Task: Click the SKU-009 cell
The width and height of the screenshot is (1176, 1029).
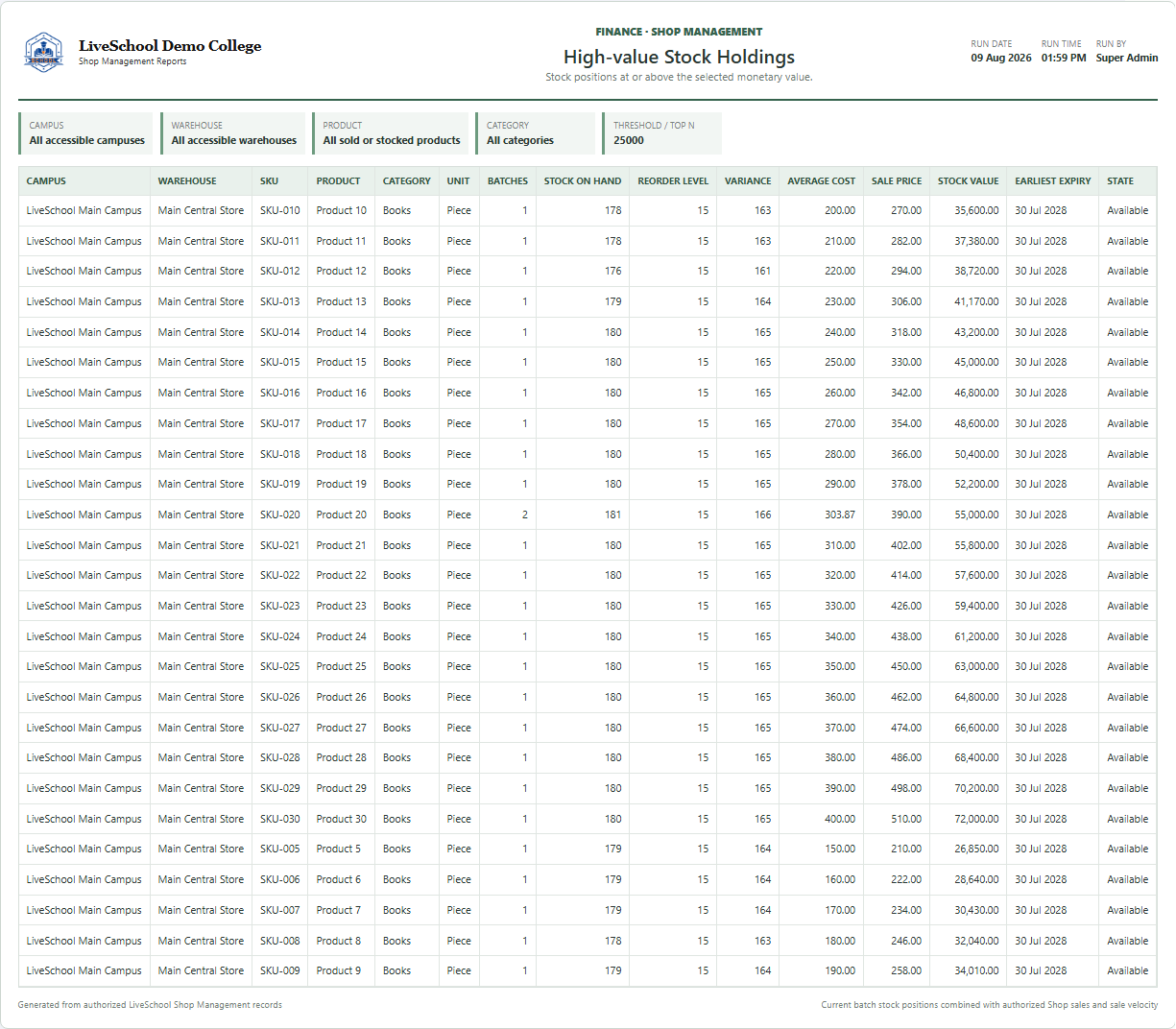Action: (x=279, y=970)
